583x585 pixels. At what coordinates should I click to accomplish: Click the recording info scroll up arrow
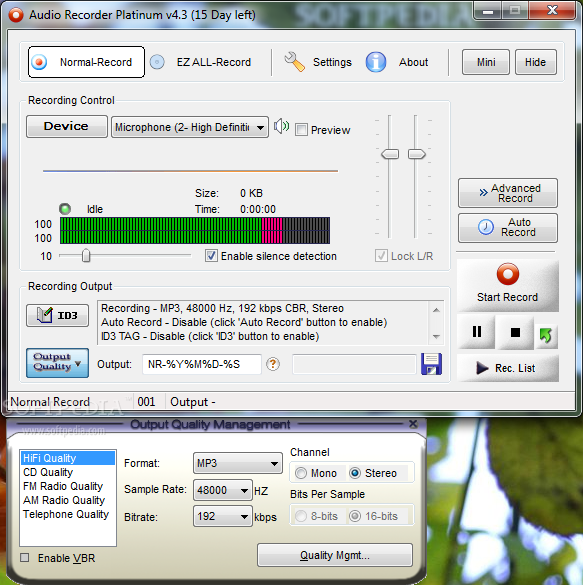[436, 310]
